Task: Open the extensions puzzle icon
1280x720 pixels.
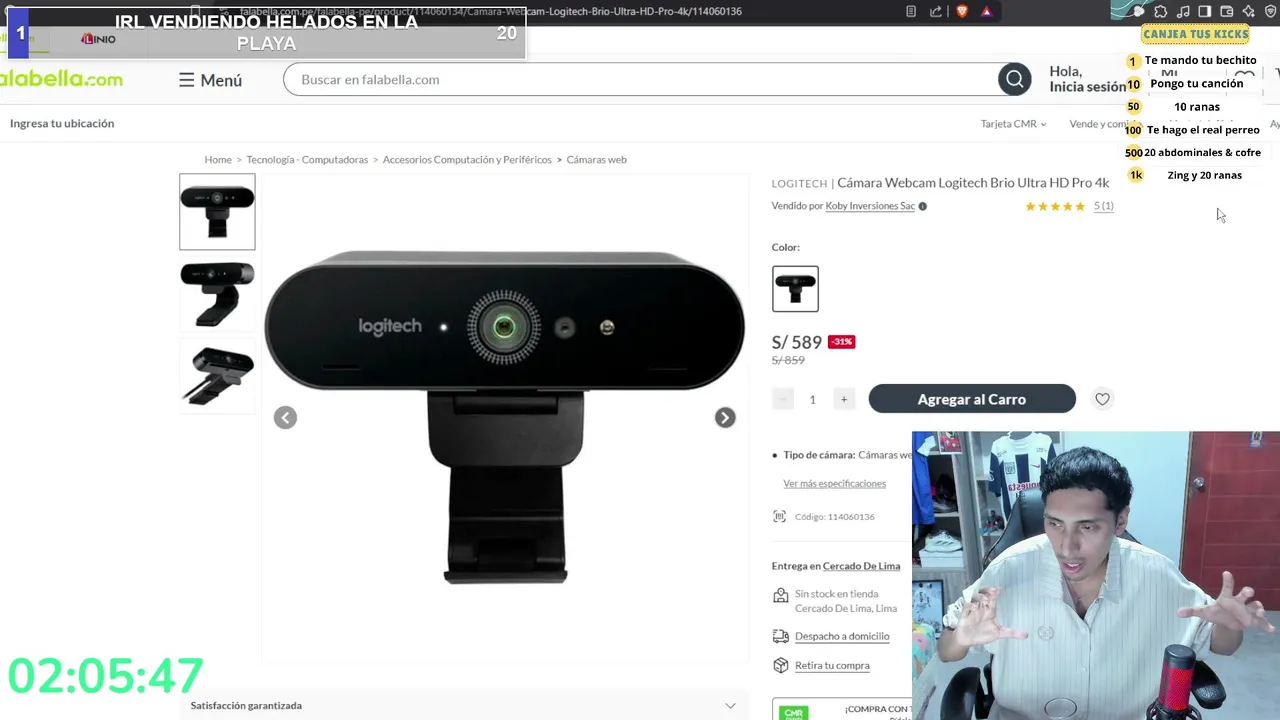Action: click(x=1161, y=11)
